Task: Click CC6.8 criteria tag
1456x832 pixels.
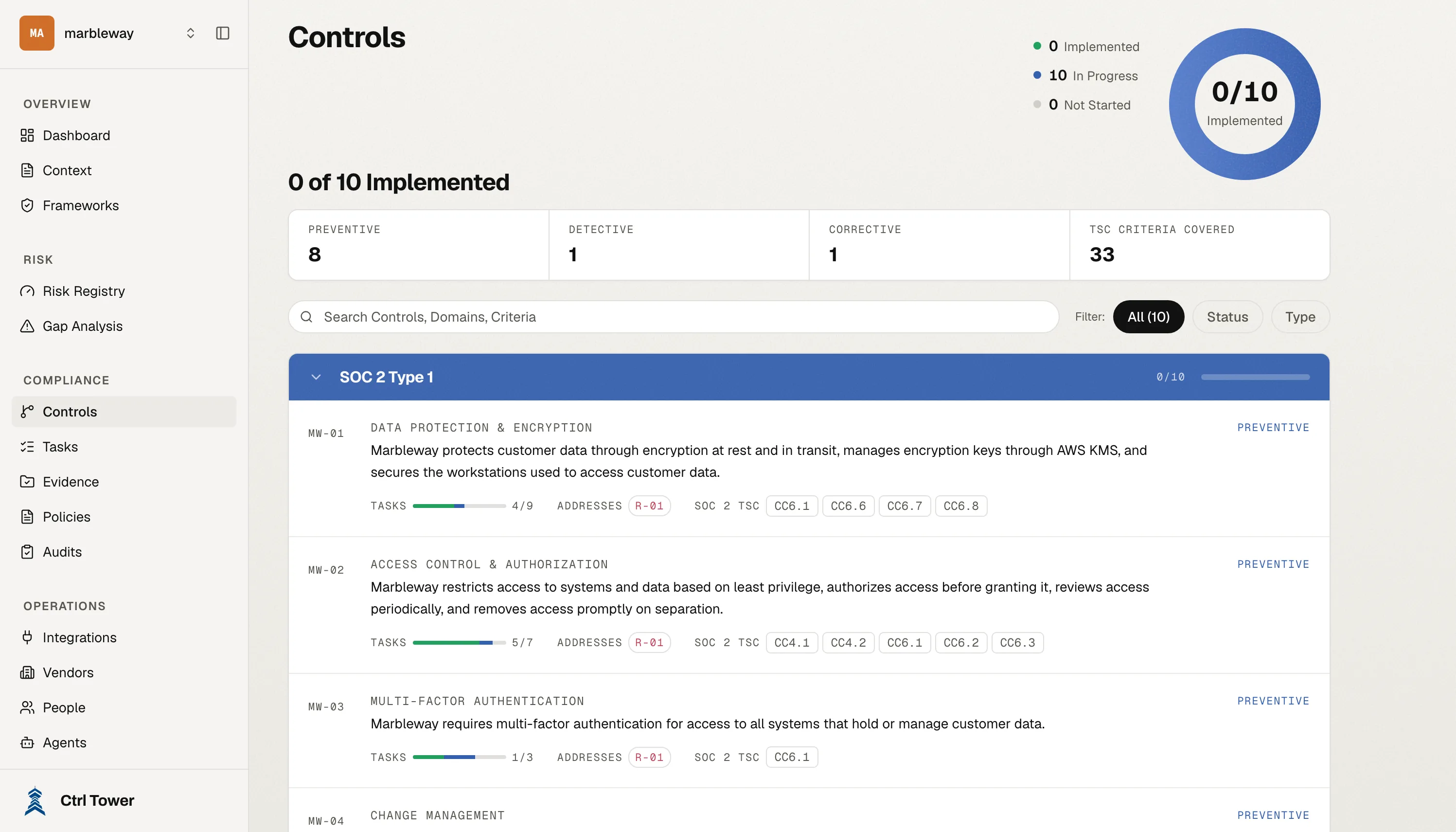Action: tap(961, 506)
